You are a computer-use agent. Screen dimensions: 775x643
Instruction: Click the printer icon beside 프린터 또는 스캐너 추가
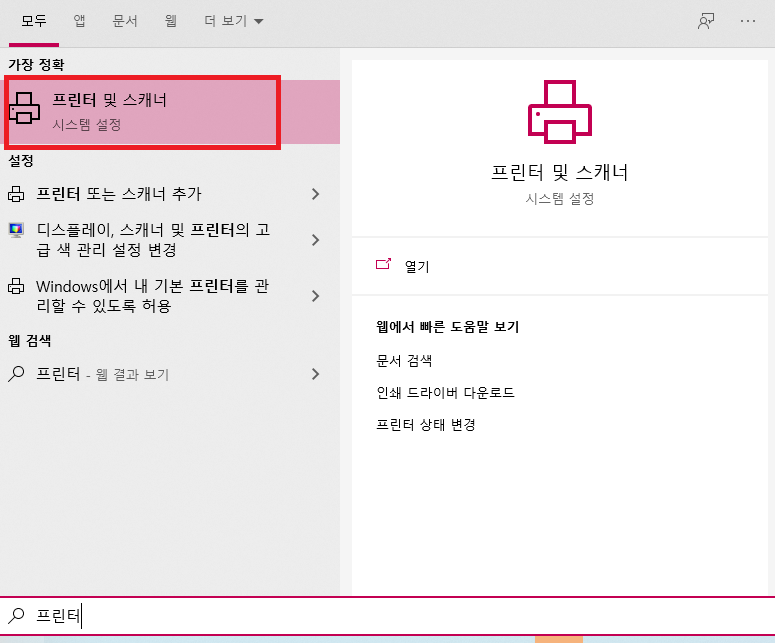click(16, 194)
